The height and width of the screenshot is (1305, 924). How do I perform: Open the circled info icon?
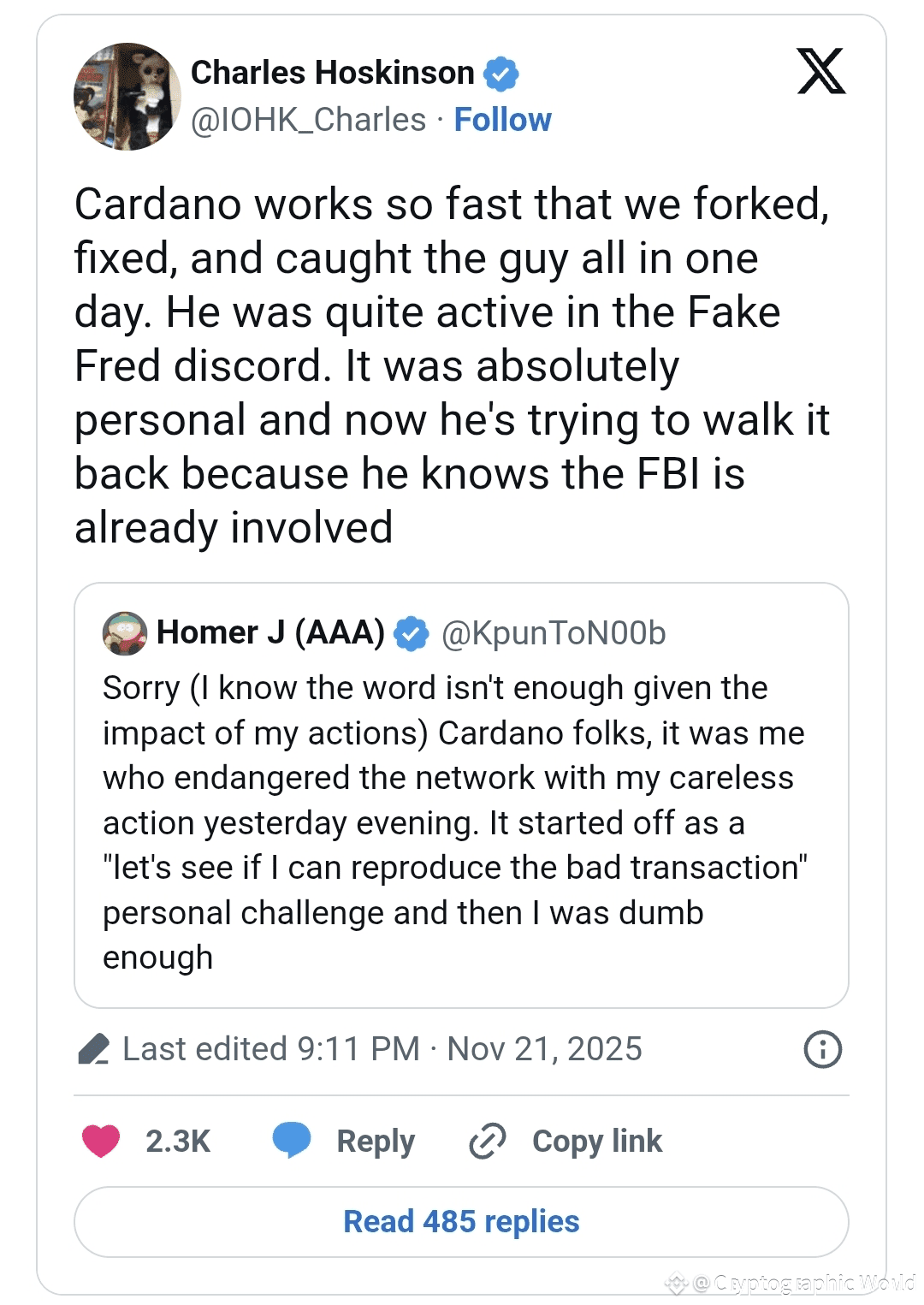pos(822,1049)
